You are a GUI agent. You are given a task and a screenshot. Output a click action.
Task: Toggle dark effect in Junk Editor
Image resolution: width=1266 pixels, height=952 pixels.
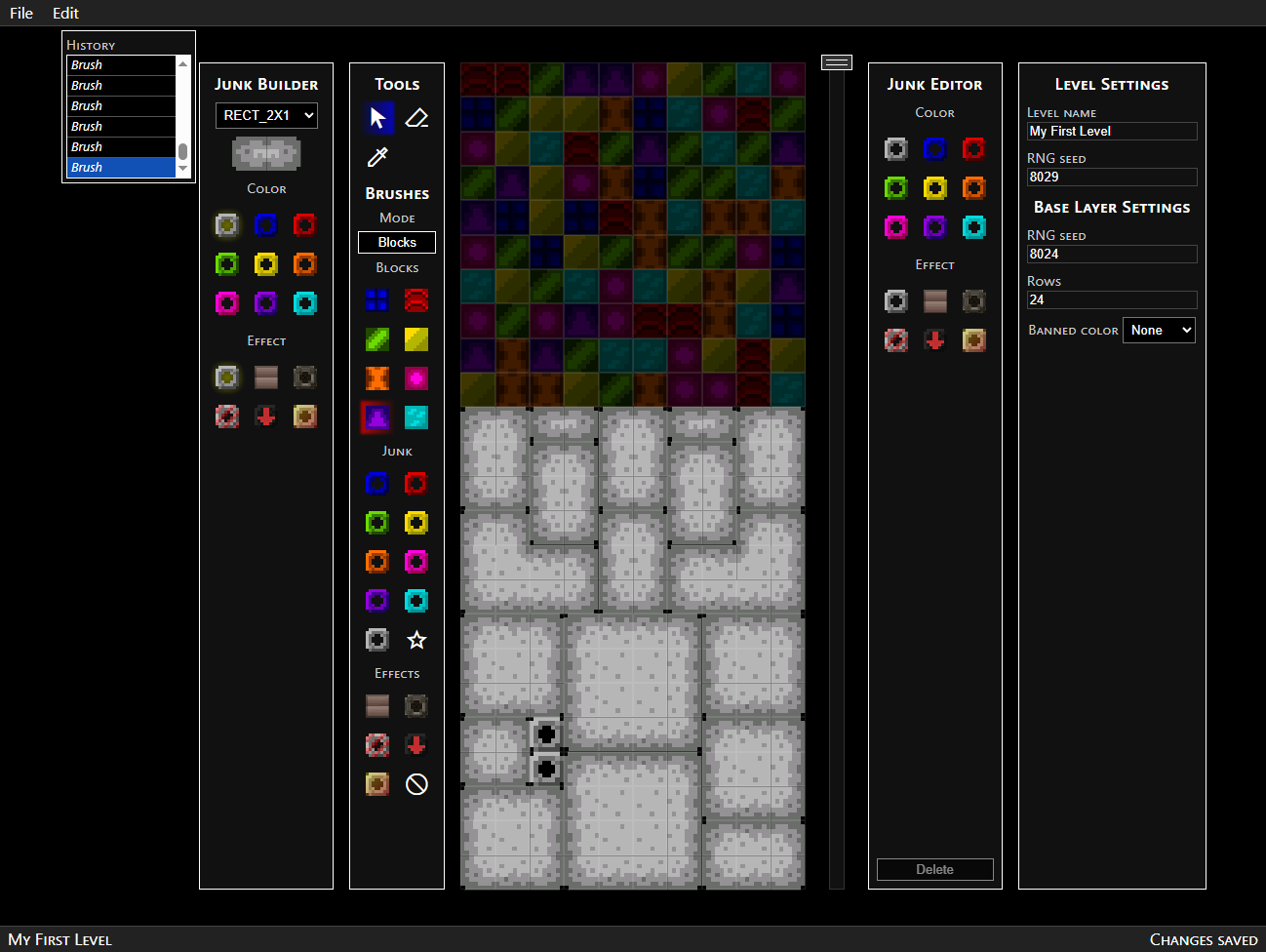(974, 301)
